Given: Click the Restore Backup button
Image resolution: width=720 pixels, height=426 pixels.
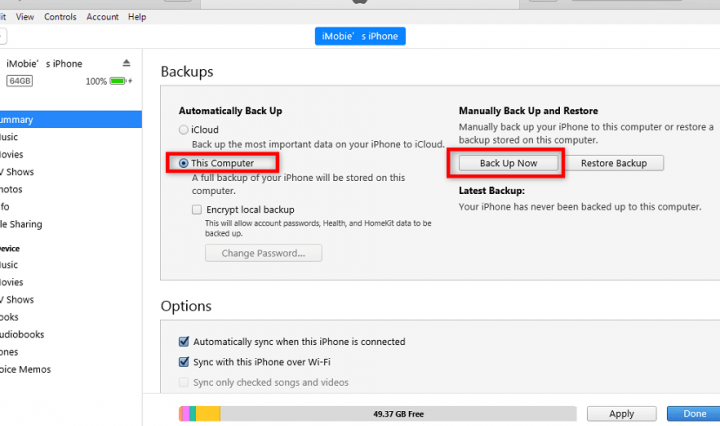Looking at the screenshot, I should pyautogui.click(x=614, y=163).
